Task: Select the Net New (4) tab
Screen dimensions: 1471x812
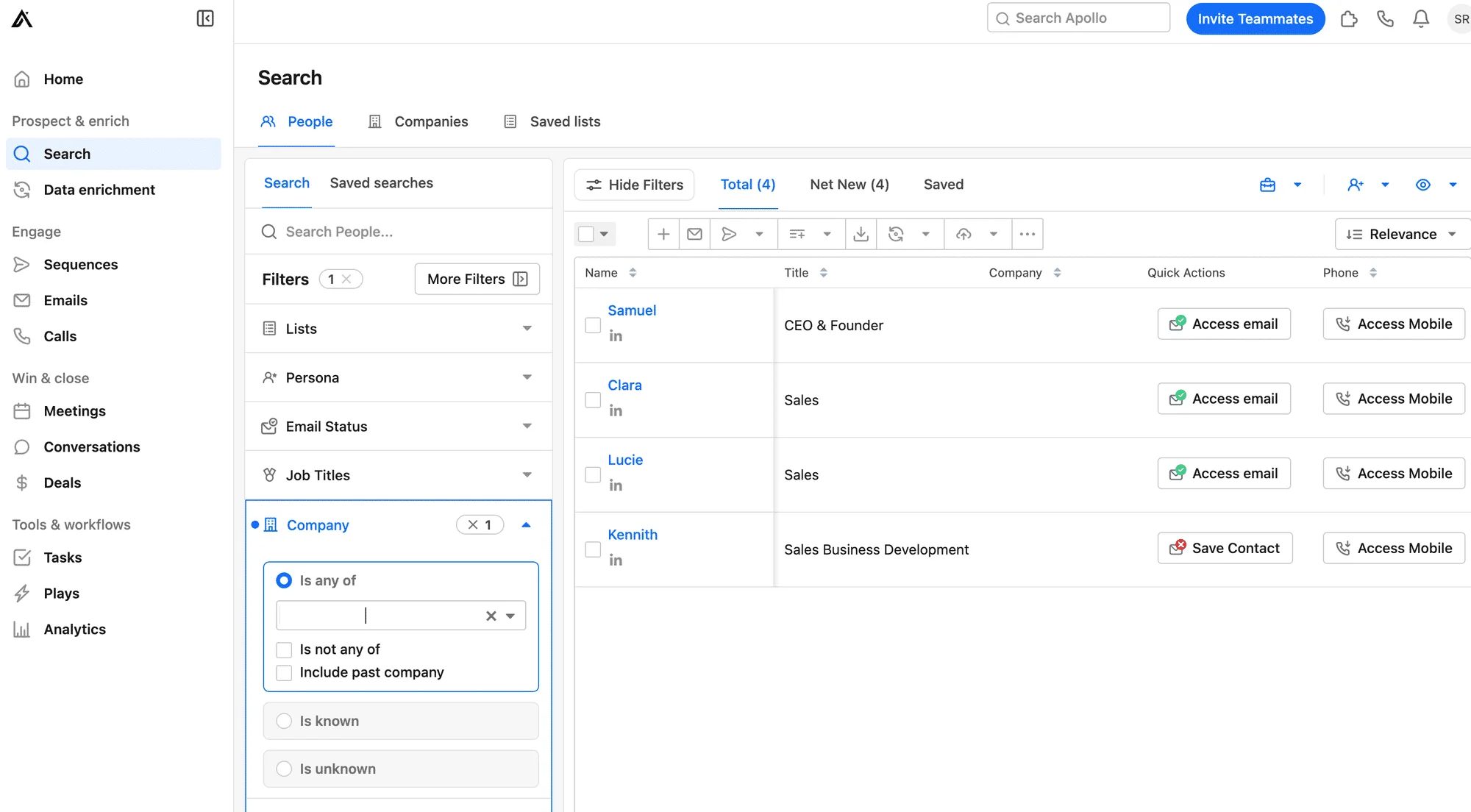Action: point(850,185)
